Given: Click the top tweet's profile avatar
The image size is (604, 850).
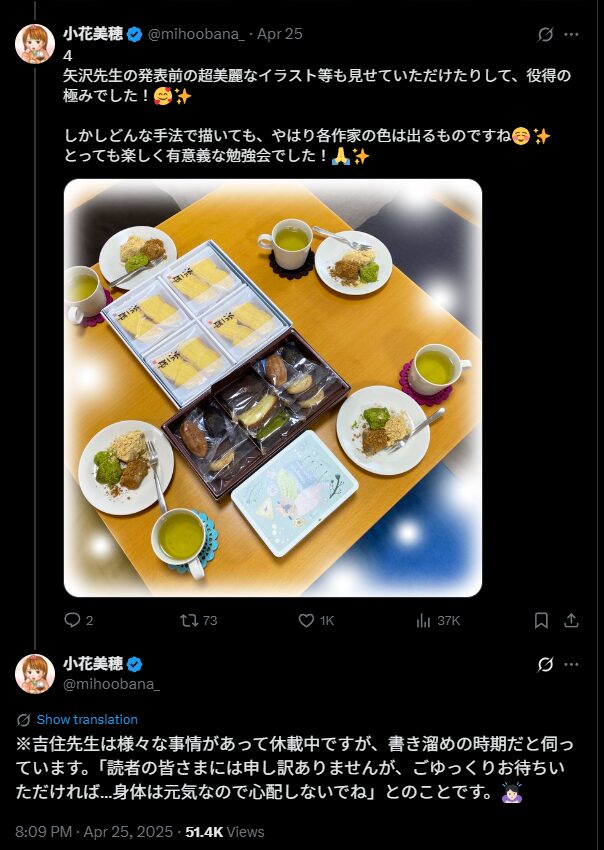Looking at the screenshot, I should 35,44.
